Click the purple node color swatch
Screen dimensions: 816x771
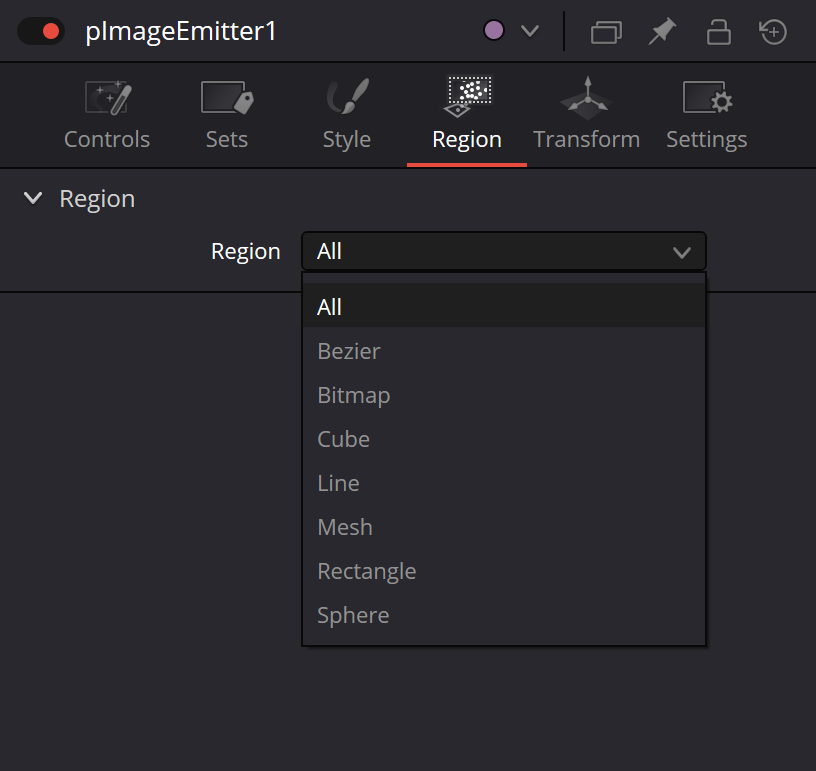click(x=493, y=30)
